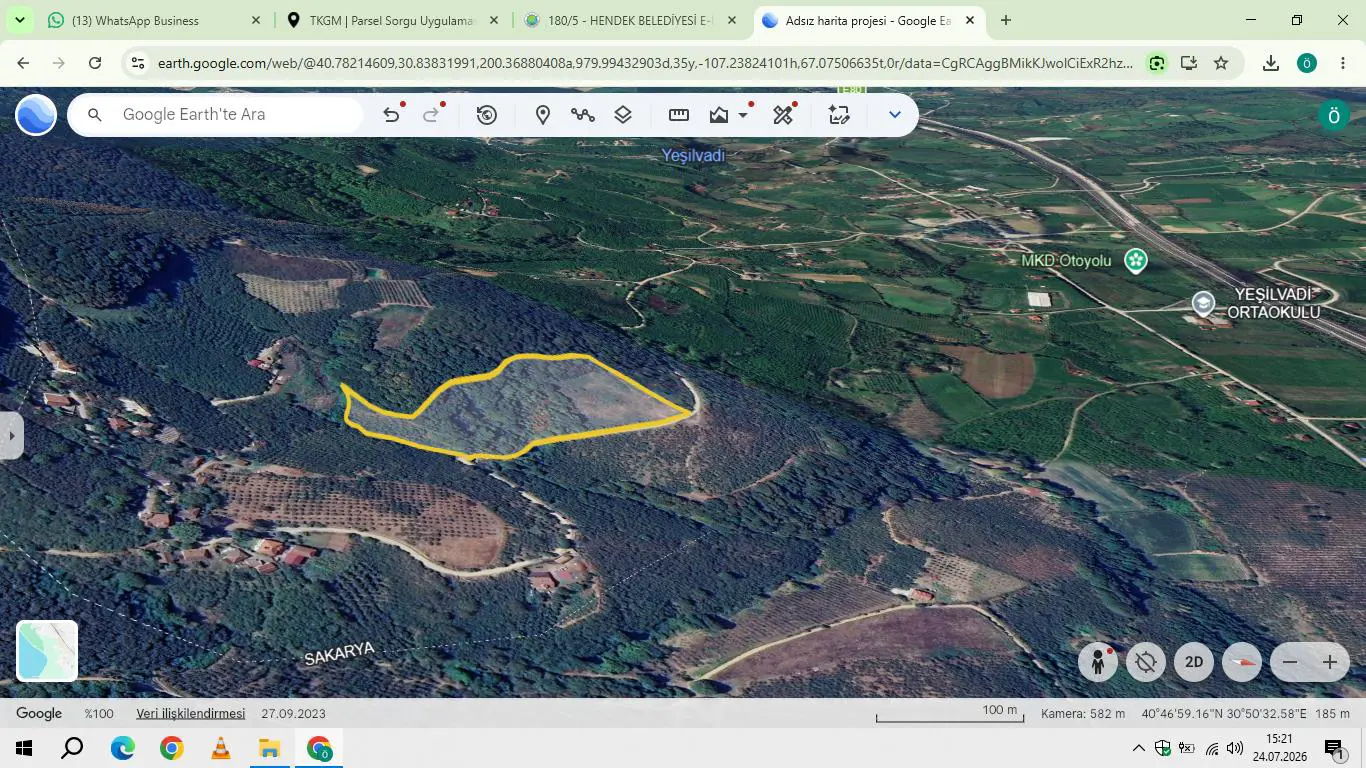Viewport: 1366px width, 768px height.
Task: Toggle the crossed-out location target button
Action: [x=1146, y=662]
